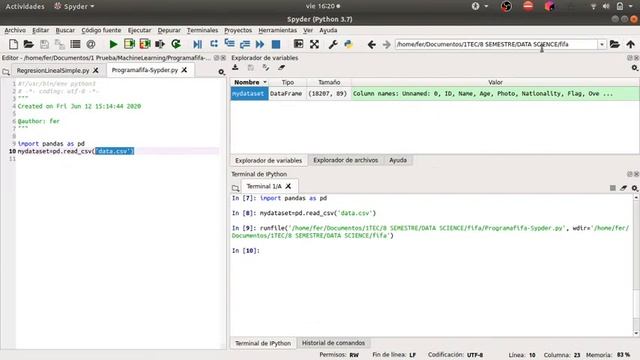Screen dimensions: 640x360
Task: Open the PYTHONPATH manager Python icon
Action: [348, 44]
